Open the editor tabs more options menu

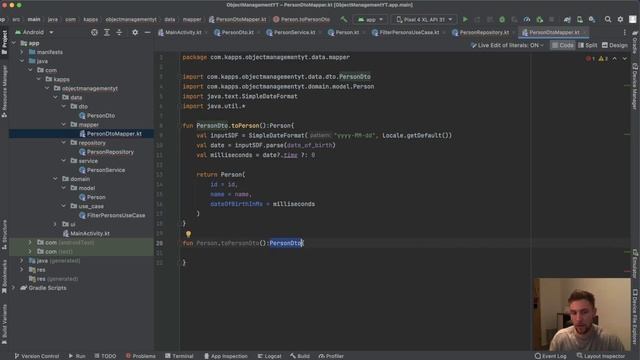624,32
